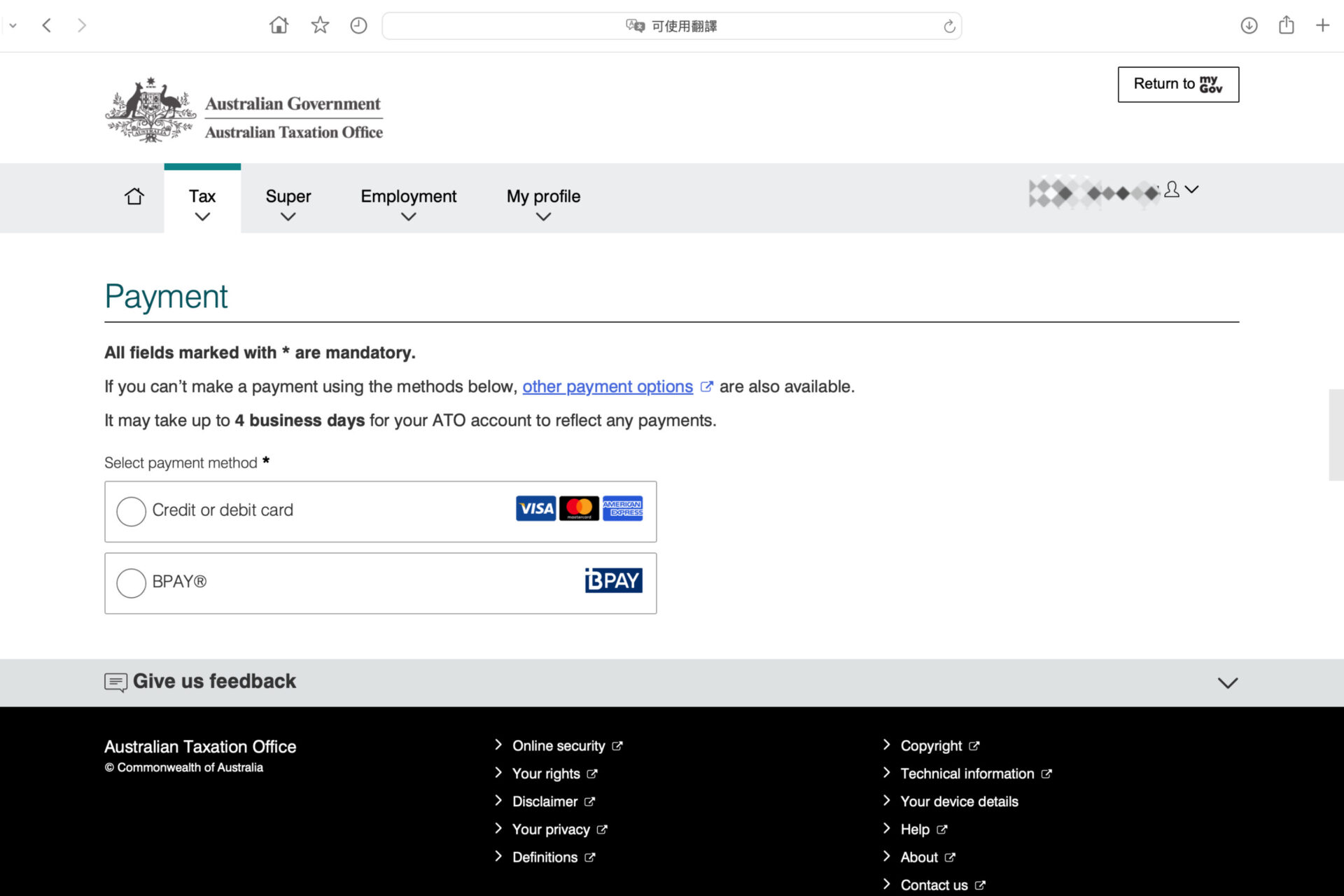Click the browser home page icon
The width and height of the screenshot is (1344, 896).
pyautogui.click(x=279, y=26)
